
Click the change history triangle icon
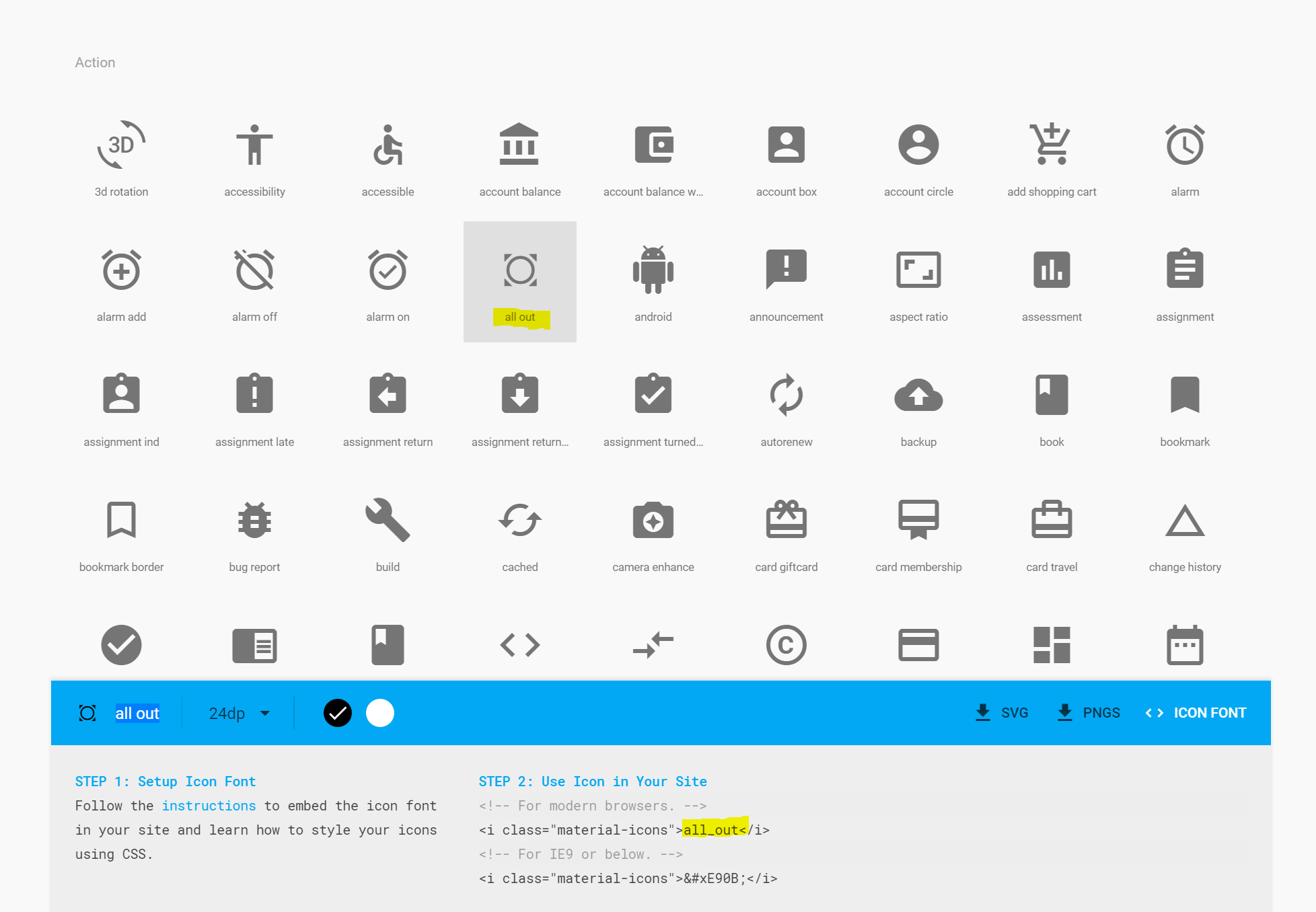(1184, 520)
